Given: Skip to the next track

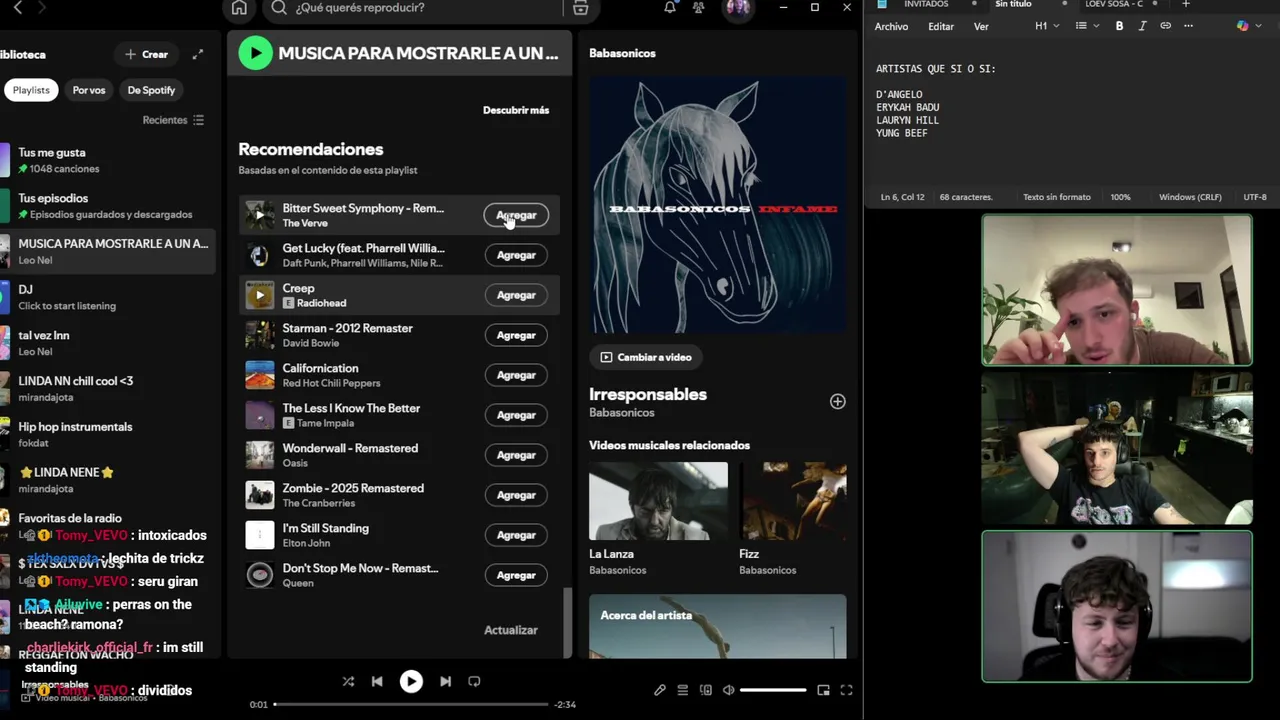Looking at the screenshot, I should (445, 681).
